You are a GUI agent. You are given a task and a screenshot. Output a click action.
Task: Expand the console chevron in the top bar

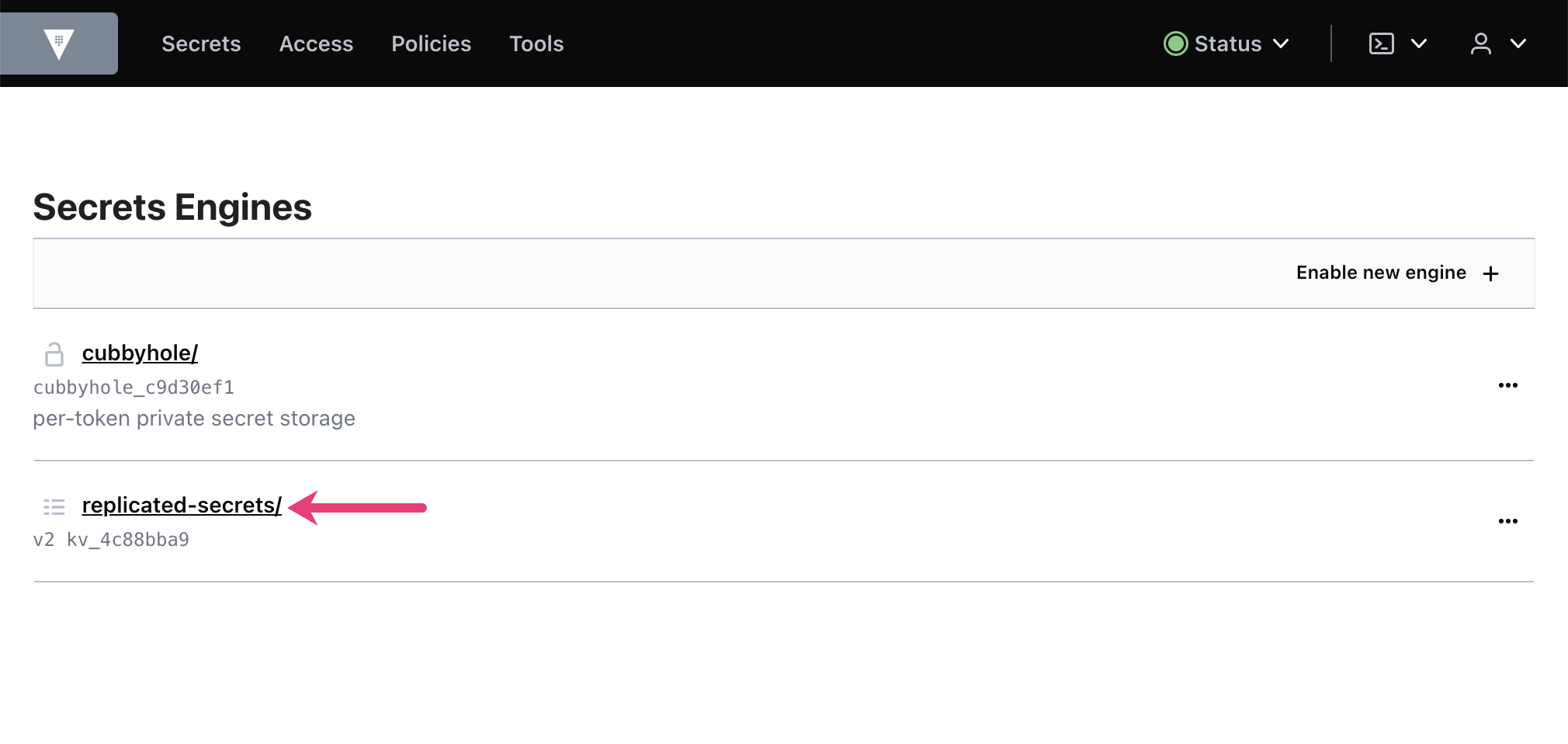1421,43
